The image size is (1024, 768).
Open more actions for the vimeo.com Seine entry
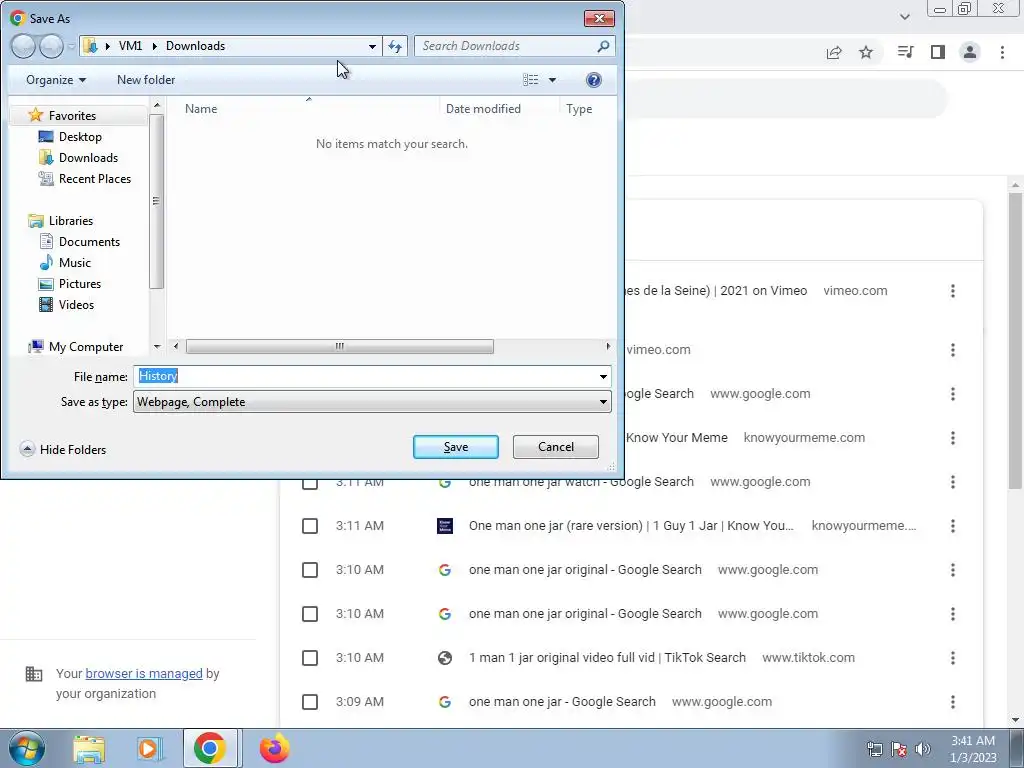[x=953, y=291]
